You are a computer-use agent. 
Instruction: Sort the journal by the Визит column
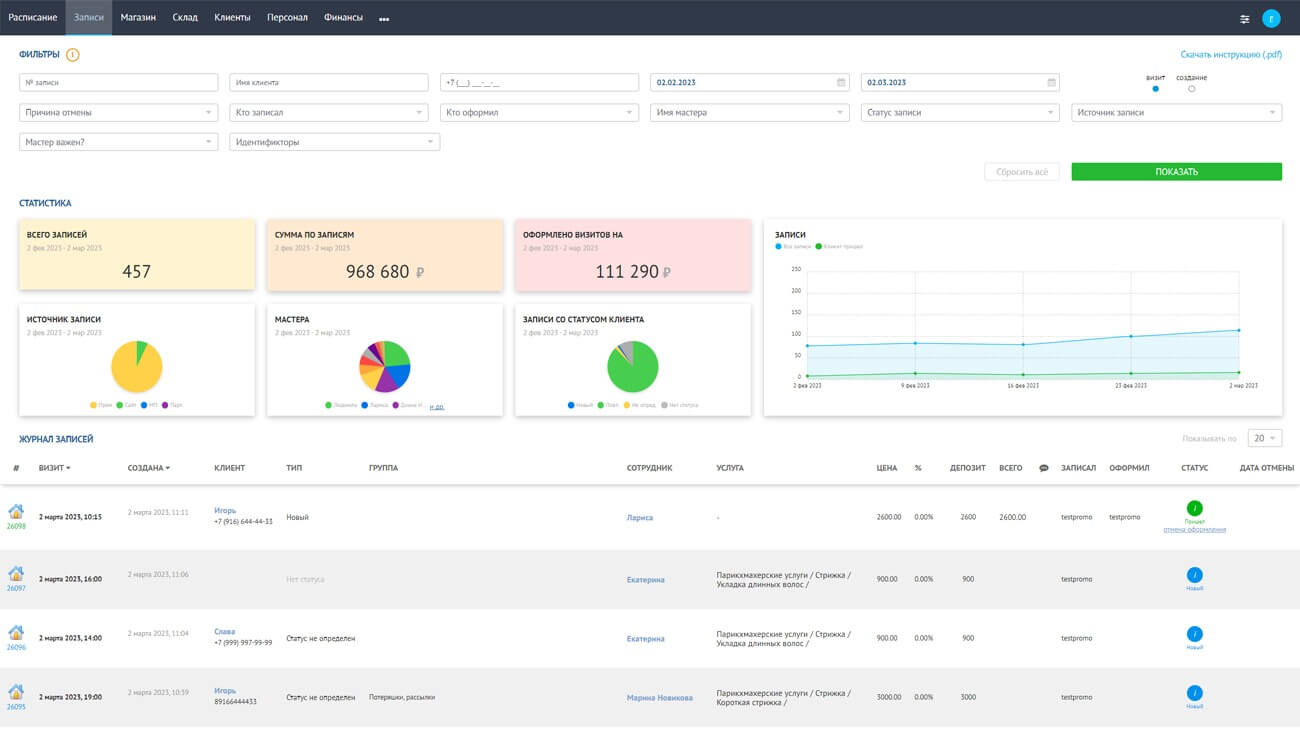[54, 468]
